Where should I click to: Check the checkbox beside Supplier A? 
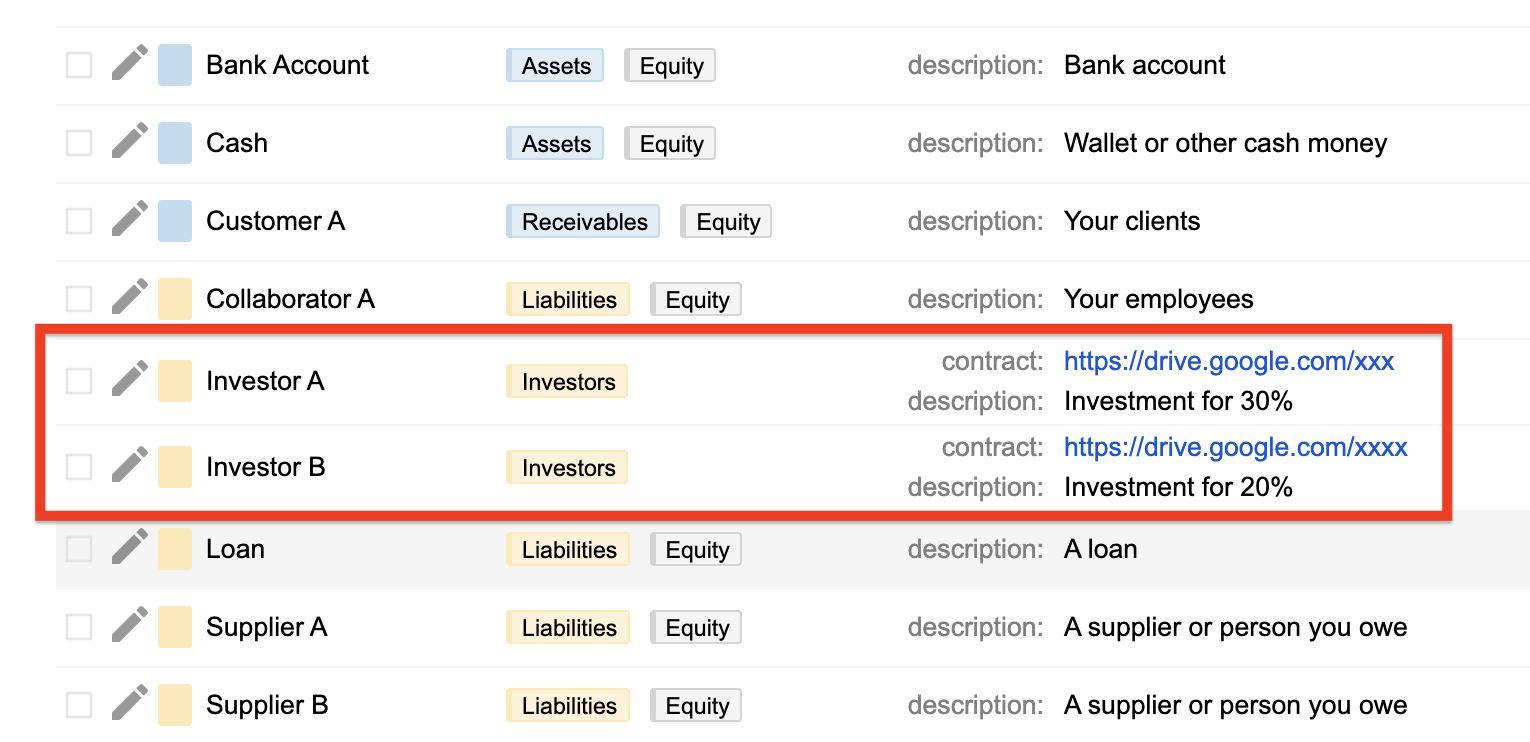(x=78, y=626)
